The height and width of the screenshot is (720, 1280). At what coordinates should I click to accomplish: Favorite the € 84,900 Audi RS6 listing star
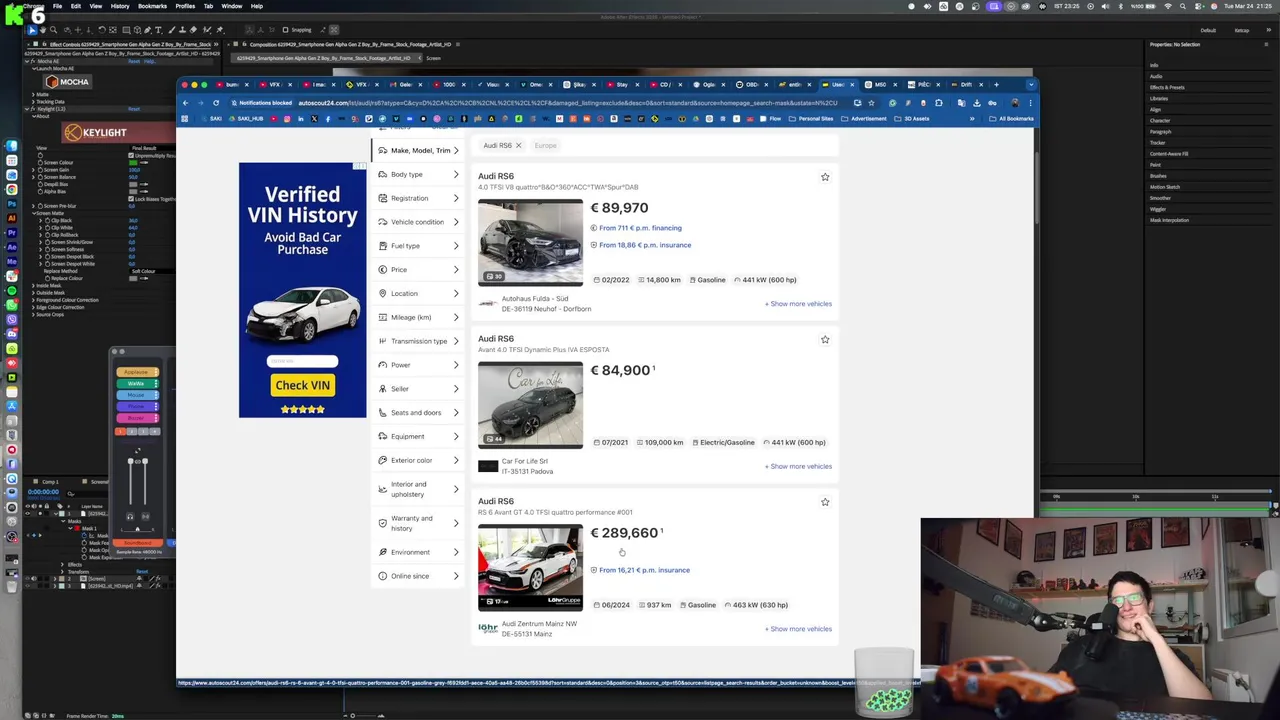click(825, 340)
